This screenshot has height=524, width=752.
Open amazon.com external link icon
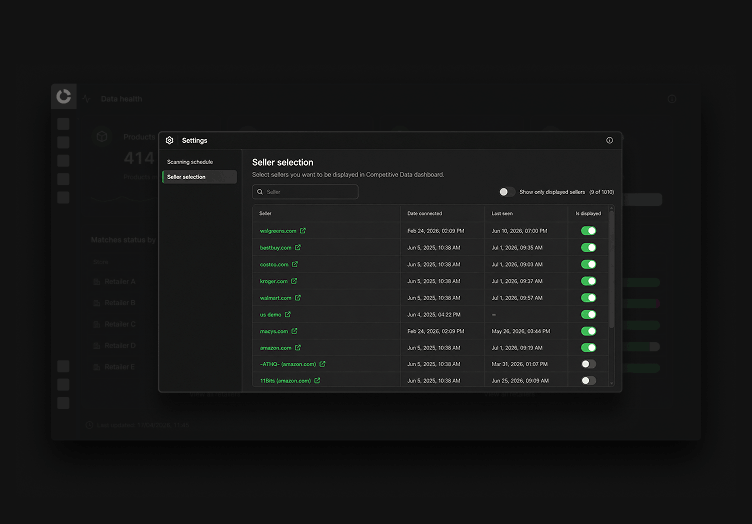click(298, 348)
